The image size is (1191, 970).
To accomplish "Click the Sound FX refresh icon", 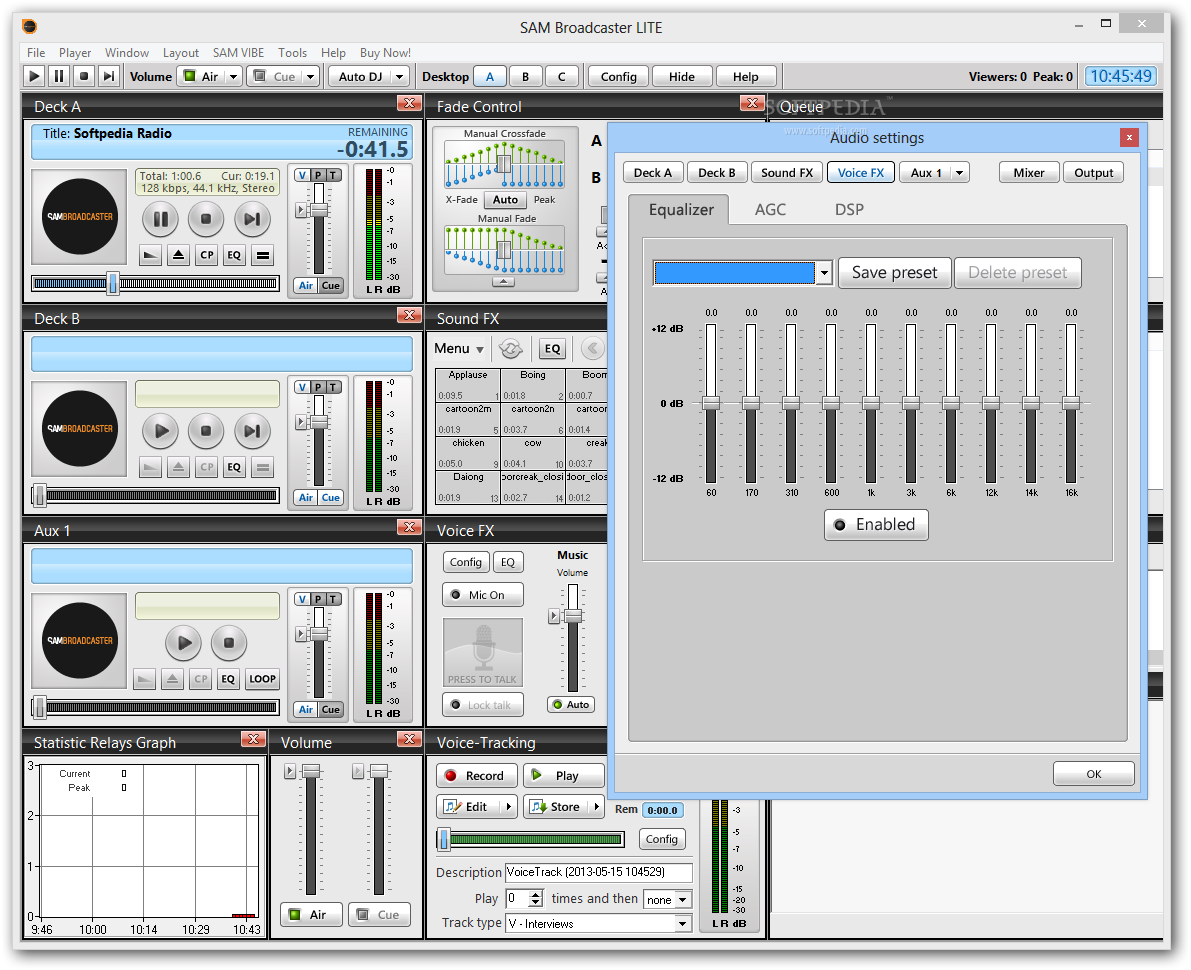I will coord(511,349).
